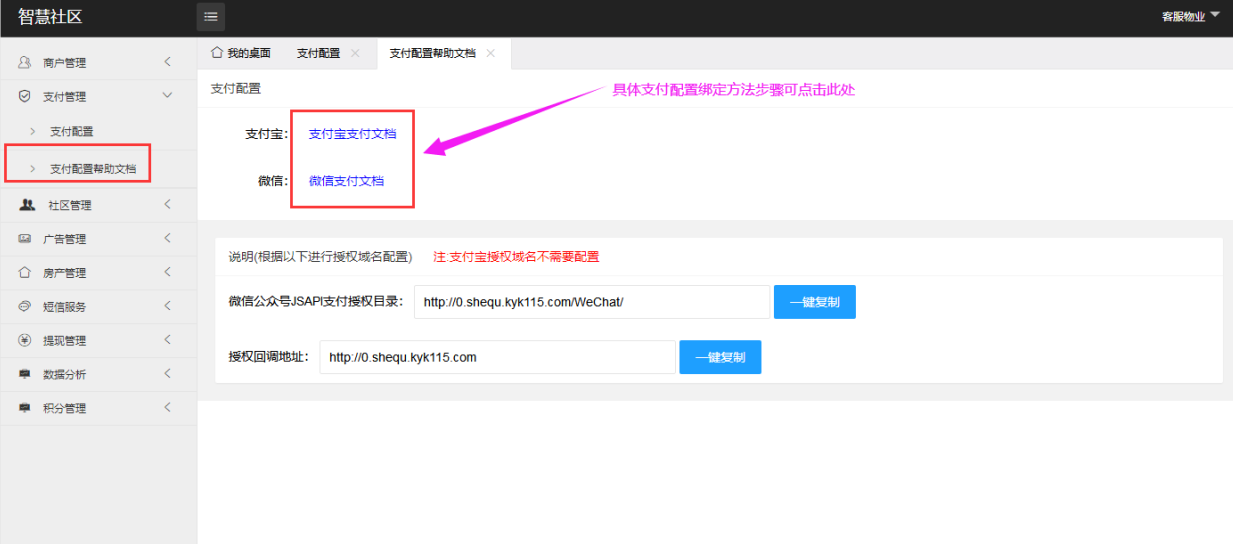Click the 提现管理 yen icon
1233x544 pixels.
pos(25,340)
